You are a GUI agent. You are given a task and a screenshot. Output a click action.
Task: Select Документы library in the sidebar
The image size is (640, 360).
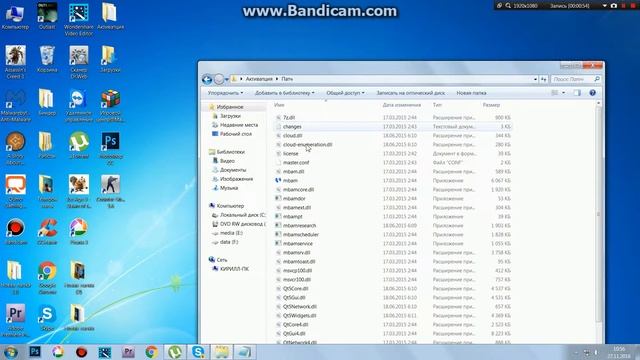(233, 170)
